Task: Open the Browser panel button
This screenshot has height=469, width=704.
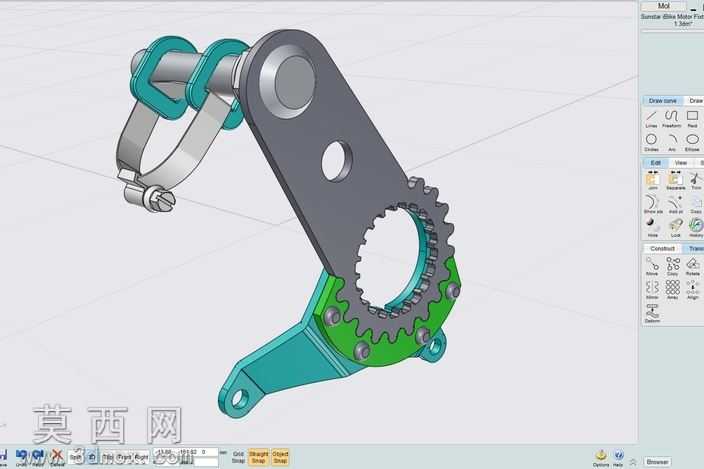Action: tap(658, 461)
